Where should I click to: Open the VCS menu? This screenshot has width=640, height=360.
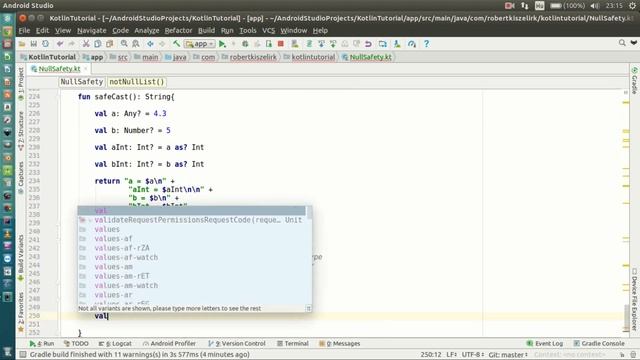coord(268,31)
